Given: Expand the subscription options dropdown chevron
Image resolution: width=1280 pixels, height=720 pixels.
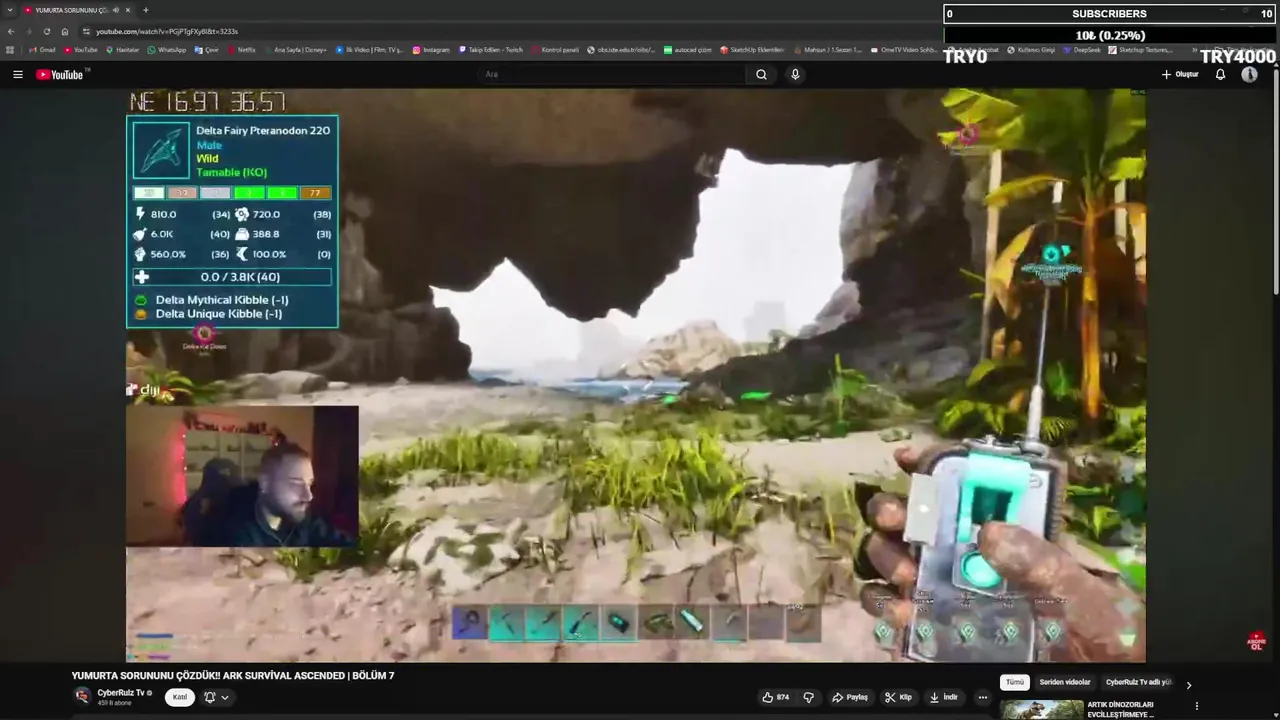Looking at the screenshot, I should pos(225,697).
